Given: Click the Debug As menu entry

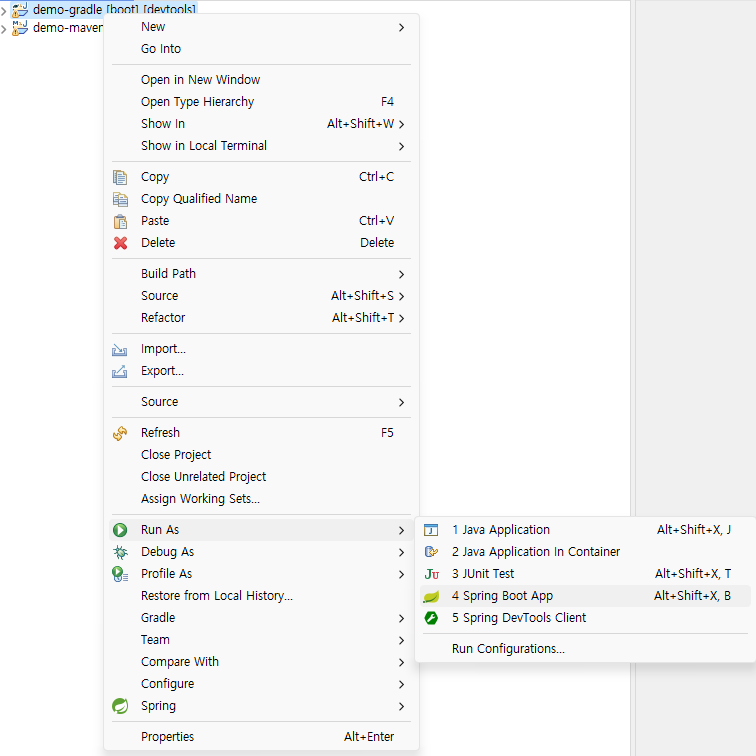Looking at the screenshot, I should [260, 552].
